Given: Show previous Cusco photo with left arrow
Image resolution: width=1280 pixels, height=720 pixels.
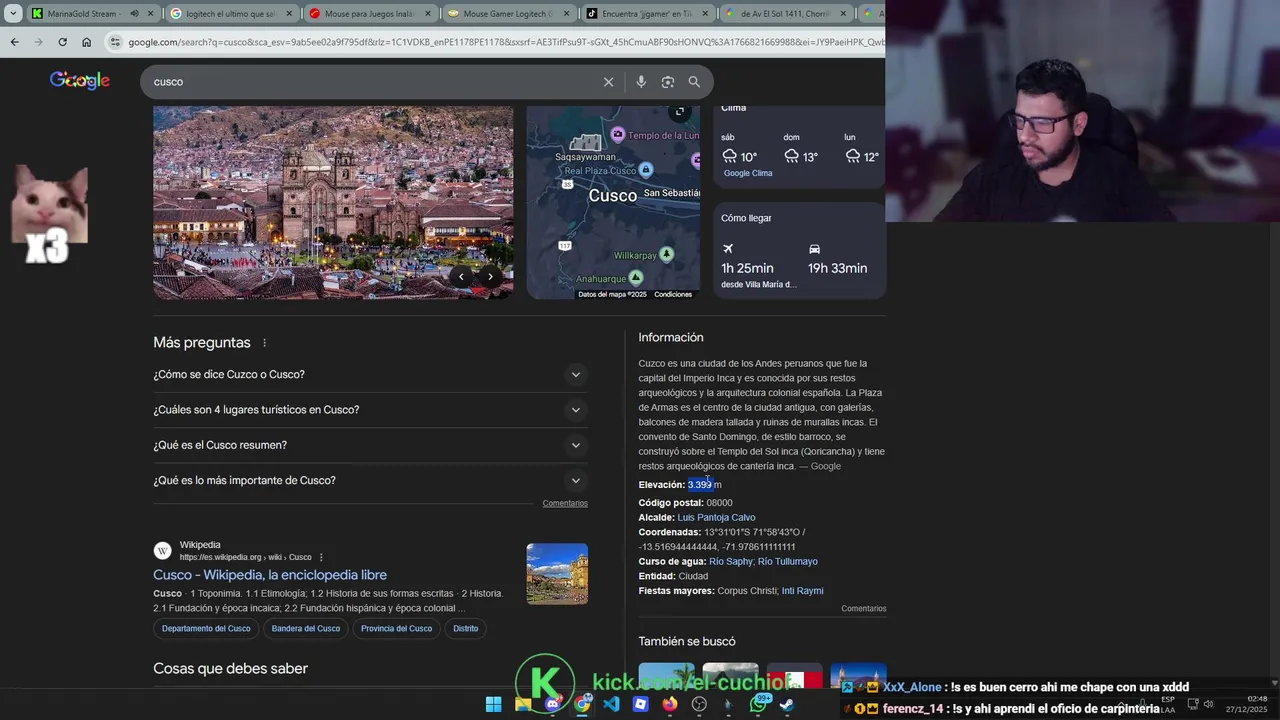Looking at the screenshot, I should (461, 276).
